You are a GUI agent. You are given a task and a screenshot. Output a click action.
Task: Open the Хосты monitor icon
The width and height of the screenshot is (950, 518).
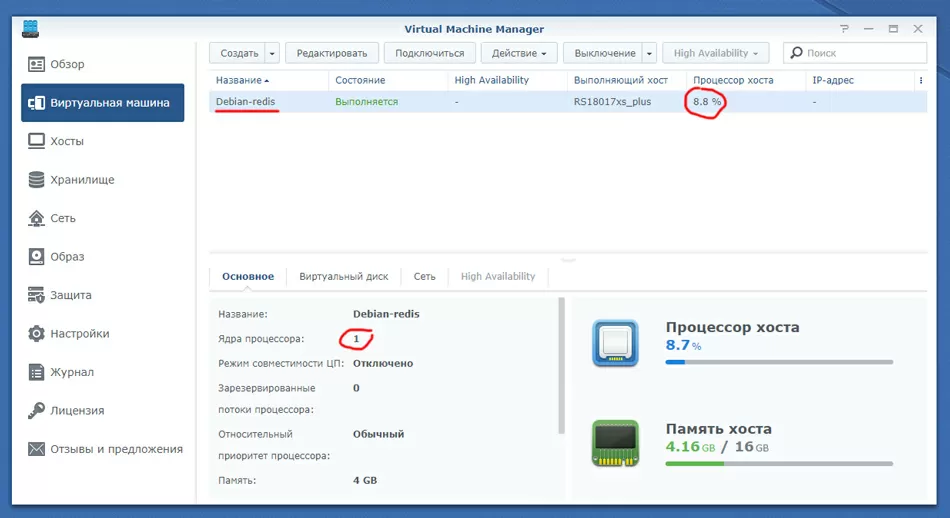click(36, 141)
